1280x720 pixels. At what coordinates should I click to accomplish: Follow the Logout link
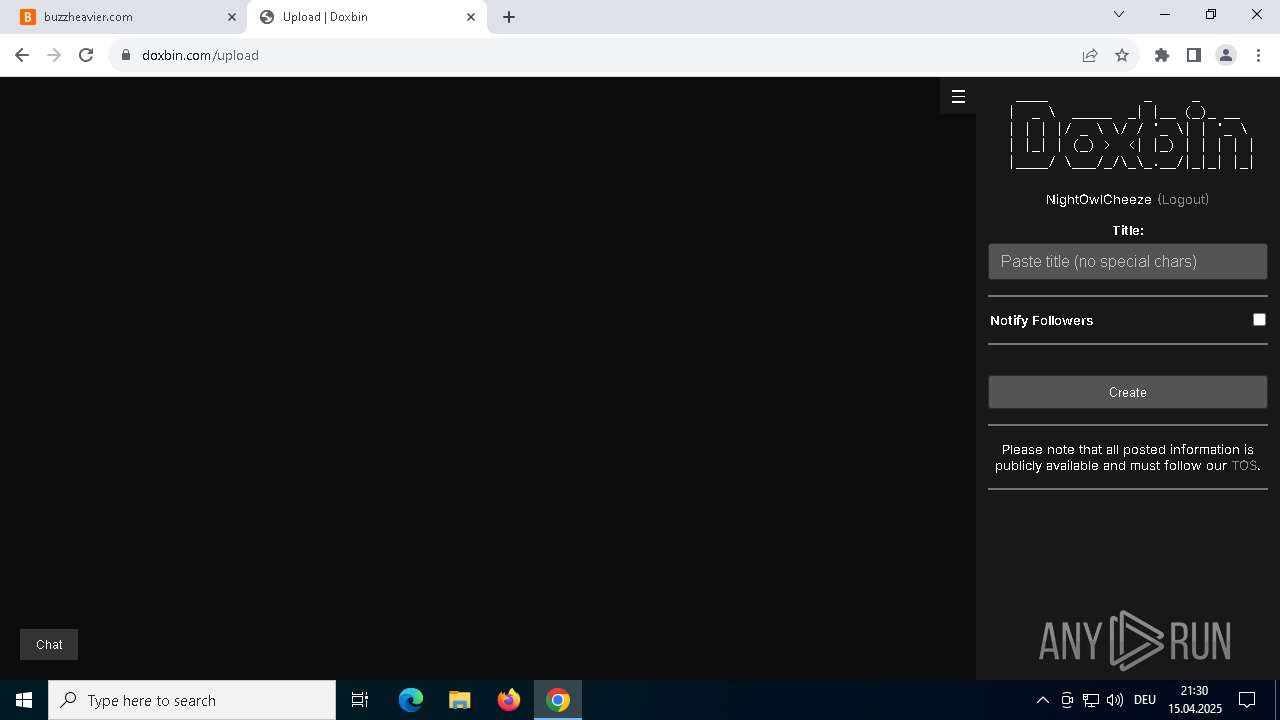point(1183,199)
